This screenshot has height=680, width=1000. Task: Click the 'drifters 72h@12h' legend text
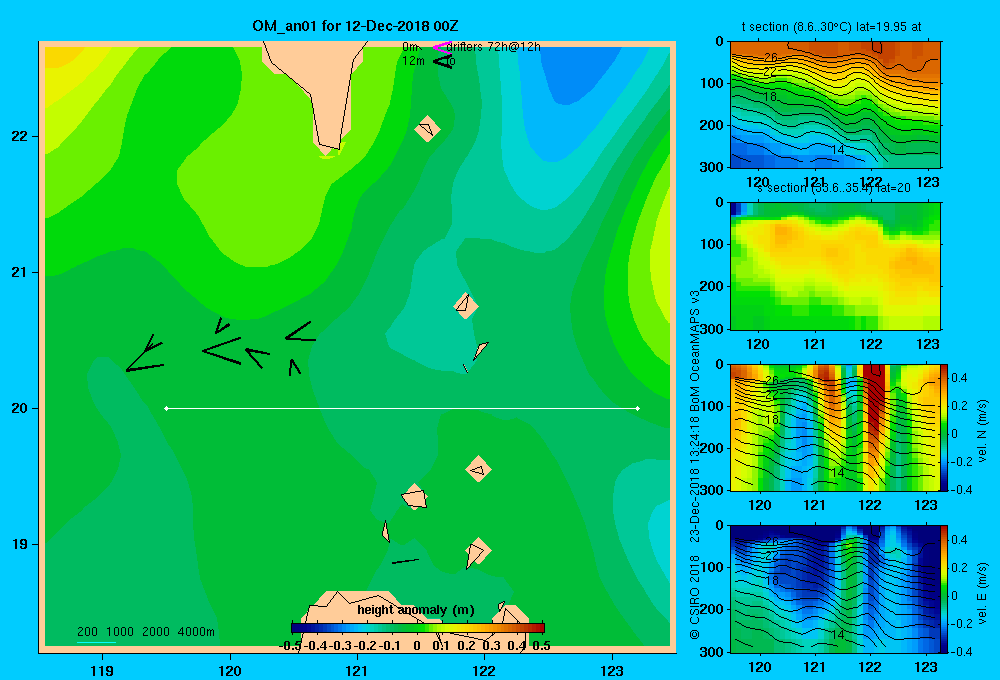click(494, 47)
